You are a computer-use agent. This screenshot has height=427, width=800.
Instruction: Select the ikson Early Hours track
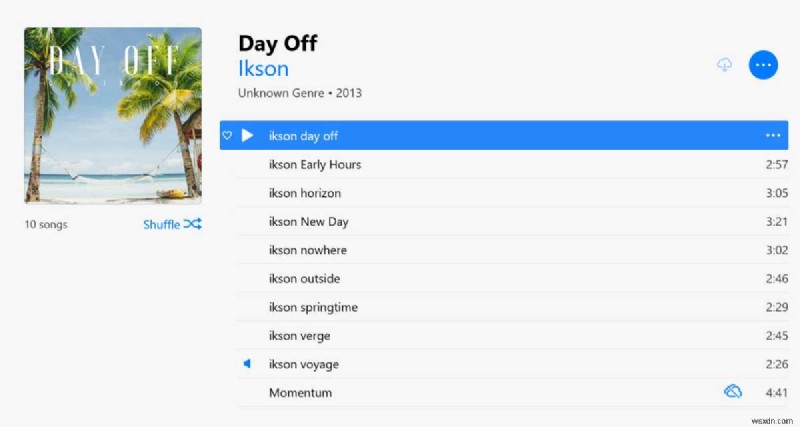pos(315,164)
